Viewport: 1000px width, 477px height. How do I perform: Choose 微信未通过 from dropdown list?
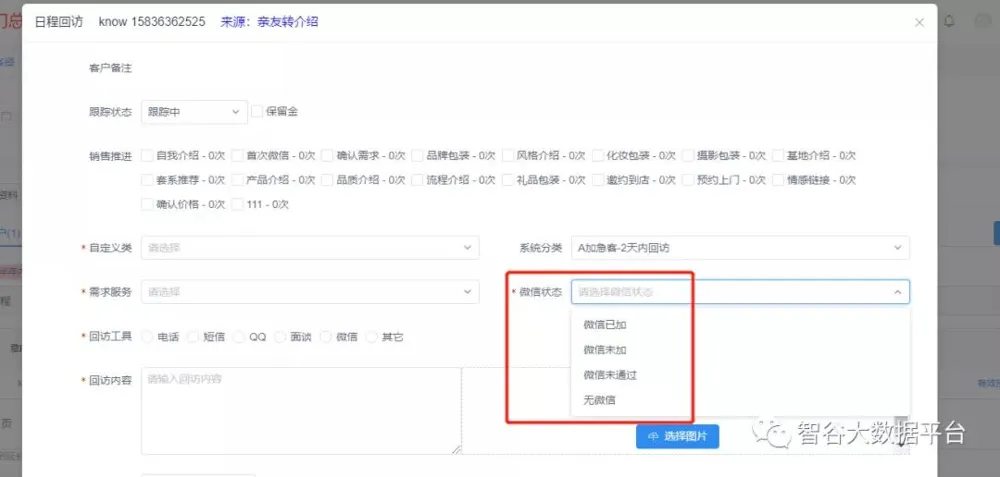coord(610,375)
